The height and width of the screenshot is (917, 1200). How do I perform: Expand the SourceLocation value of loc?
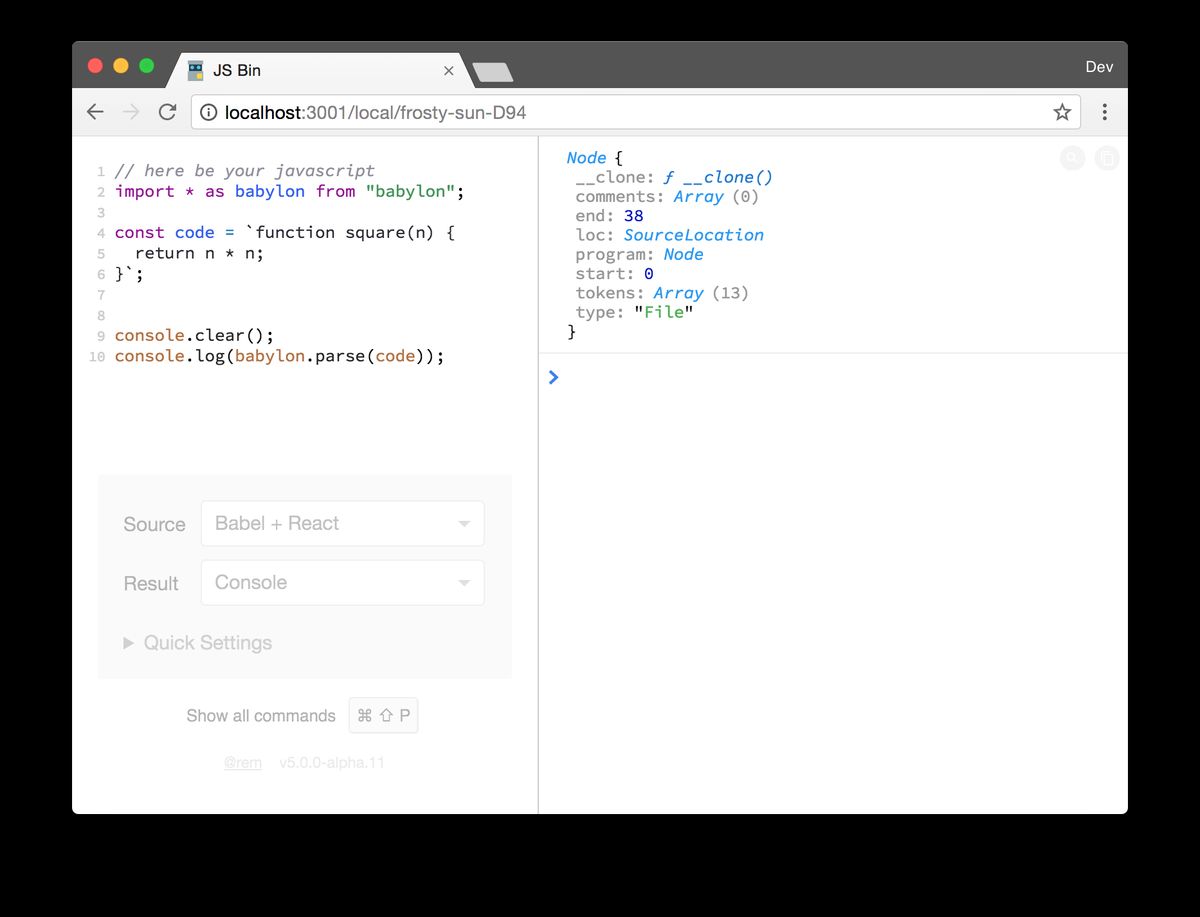pos(694,235)
